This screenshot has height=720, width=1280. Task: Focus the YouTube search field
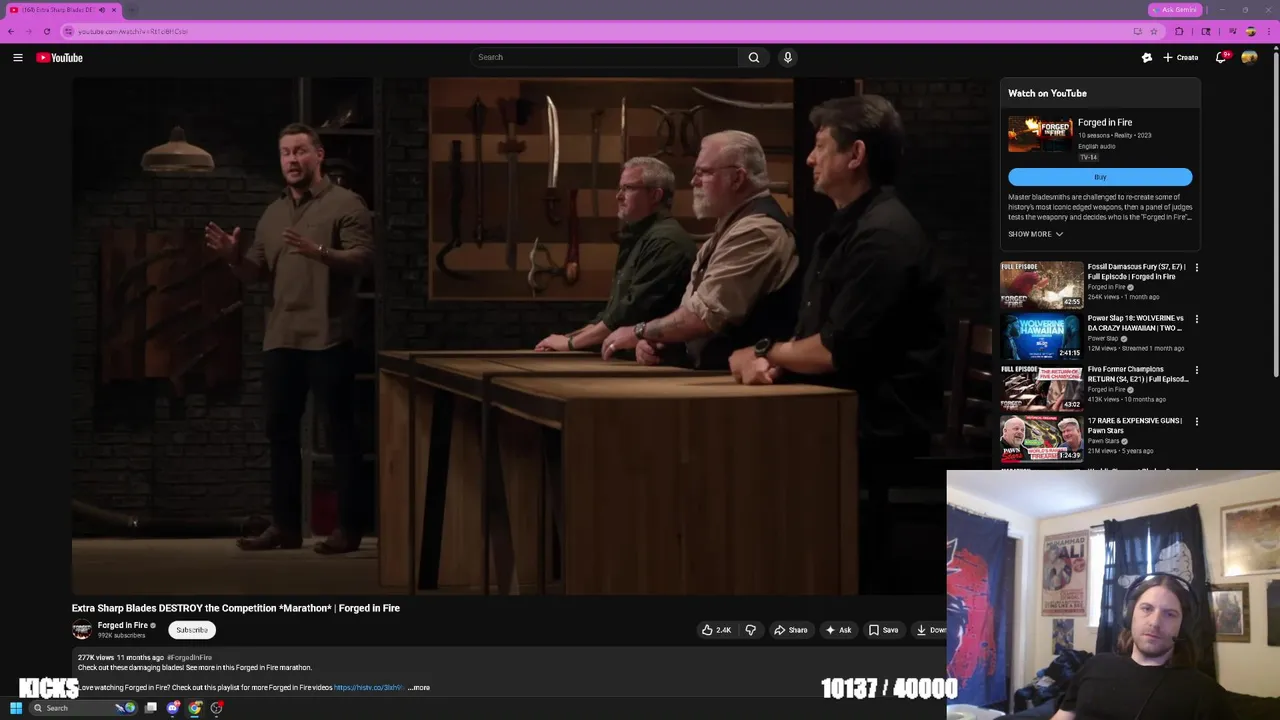point(604,57)
